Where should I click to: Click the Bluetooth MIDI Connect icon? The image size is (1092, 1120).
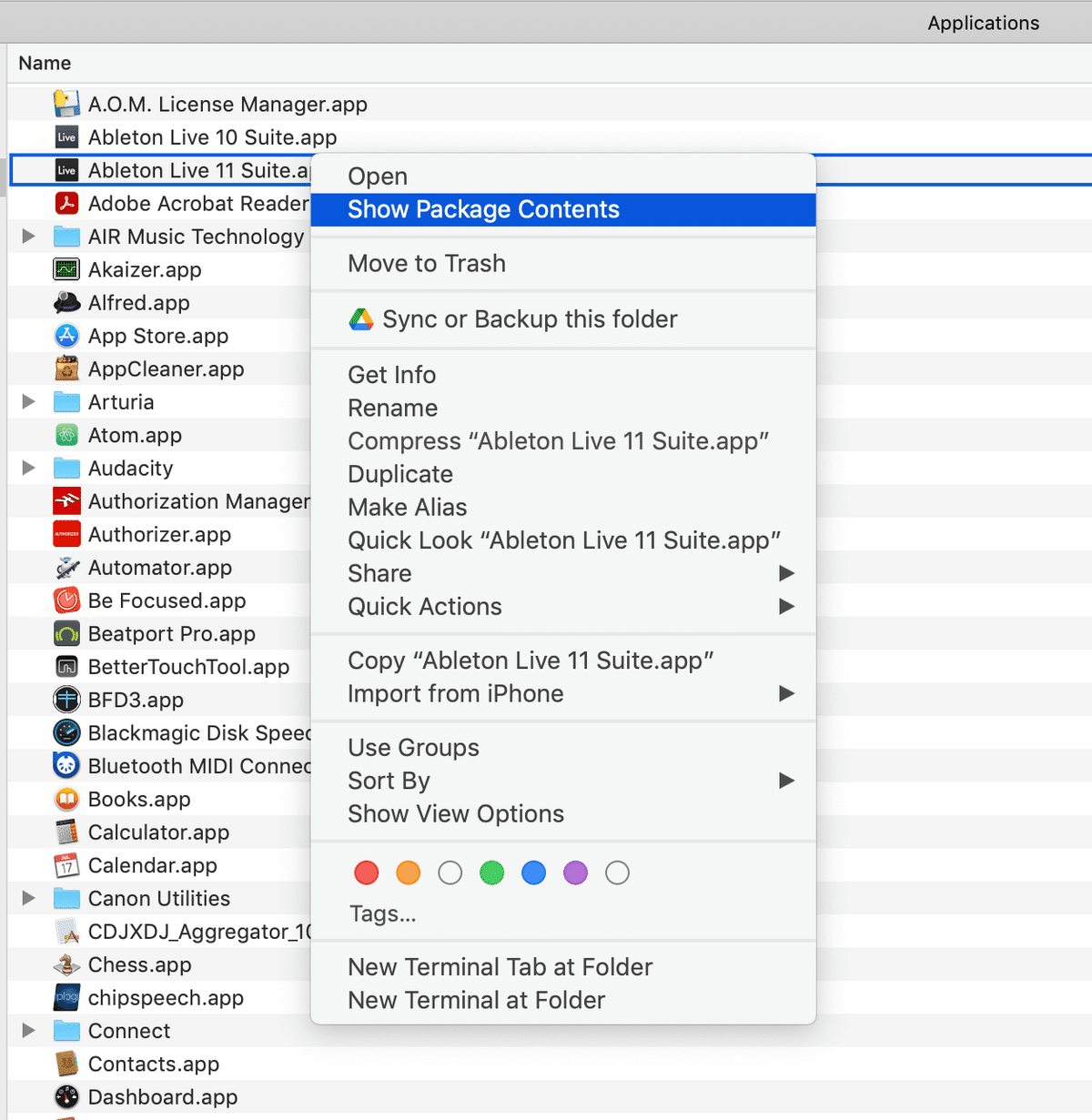click(x=66, y=766)
